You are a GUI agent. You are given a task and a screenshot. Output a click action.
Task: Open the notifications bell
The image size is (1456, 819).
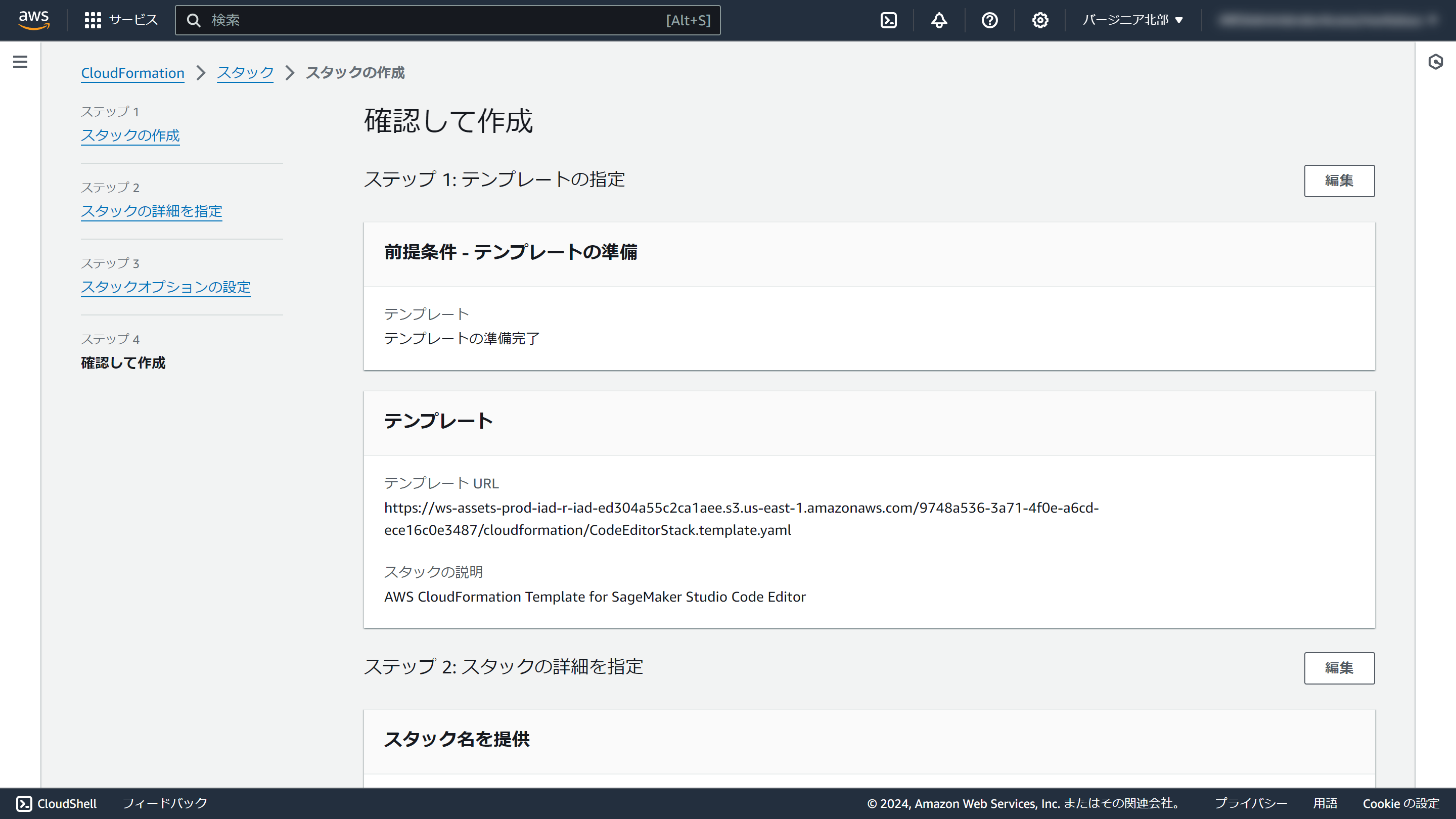(x=938, y=20)
